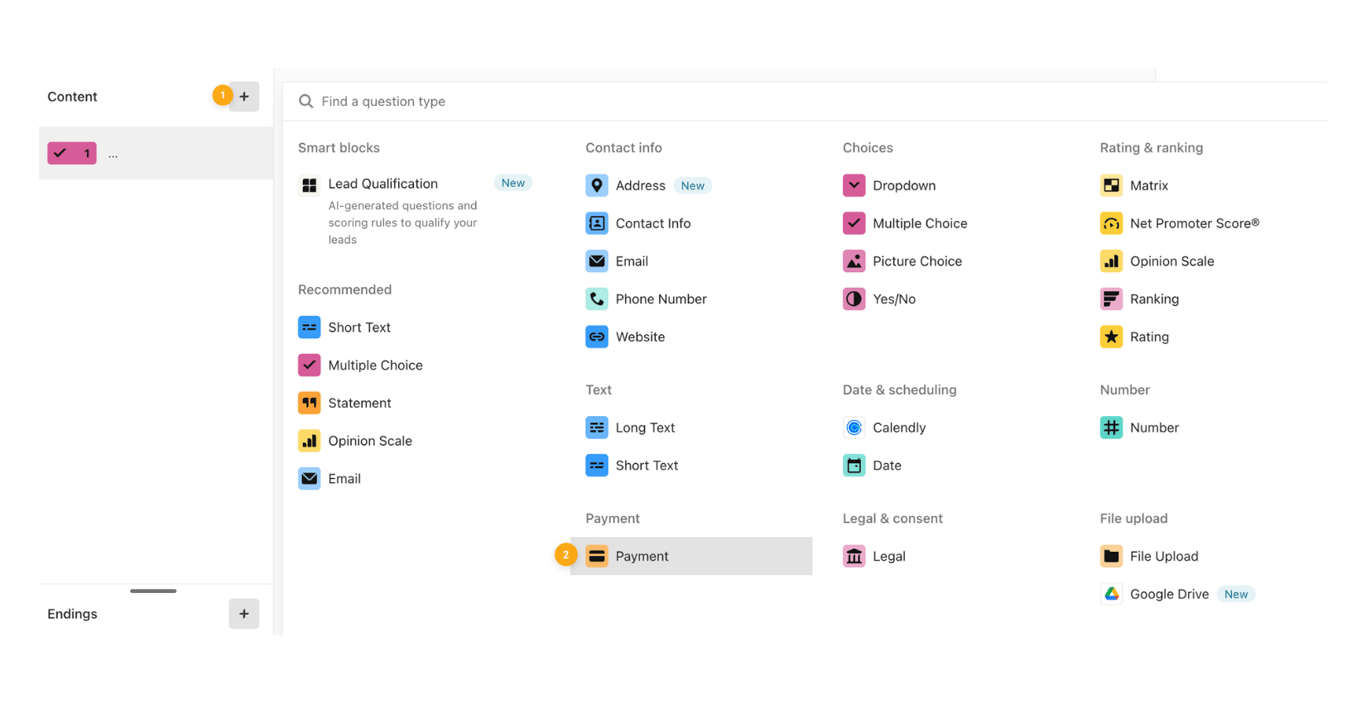Click the Picture Choice label
Screen dimensions: 1366x703
tap(917, 261)
